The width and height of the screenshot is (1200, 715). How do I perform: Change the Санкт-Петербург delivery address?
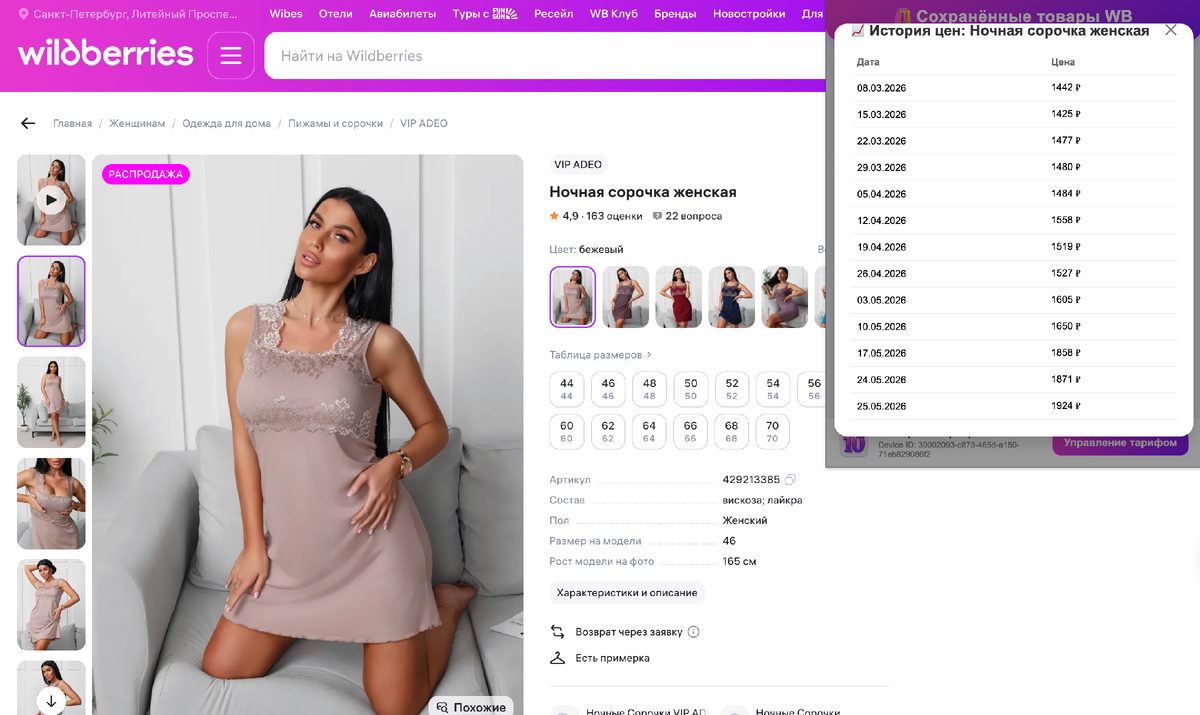[x=128, y=15]
